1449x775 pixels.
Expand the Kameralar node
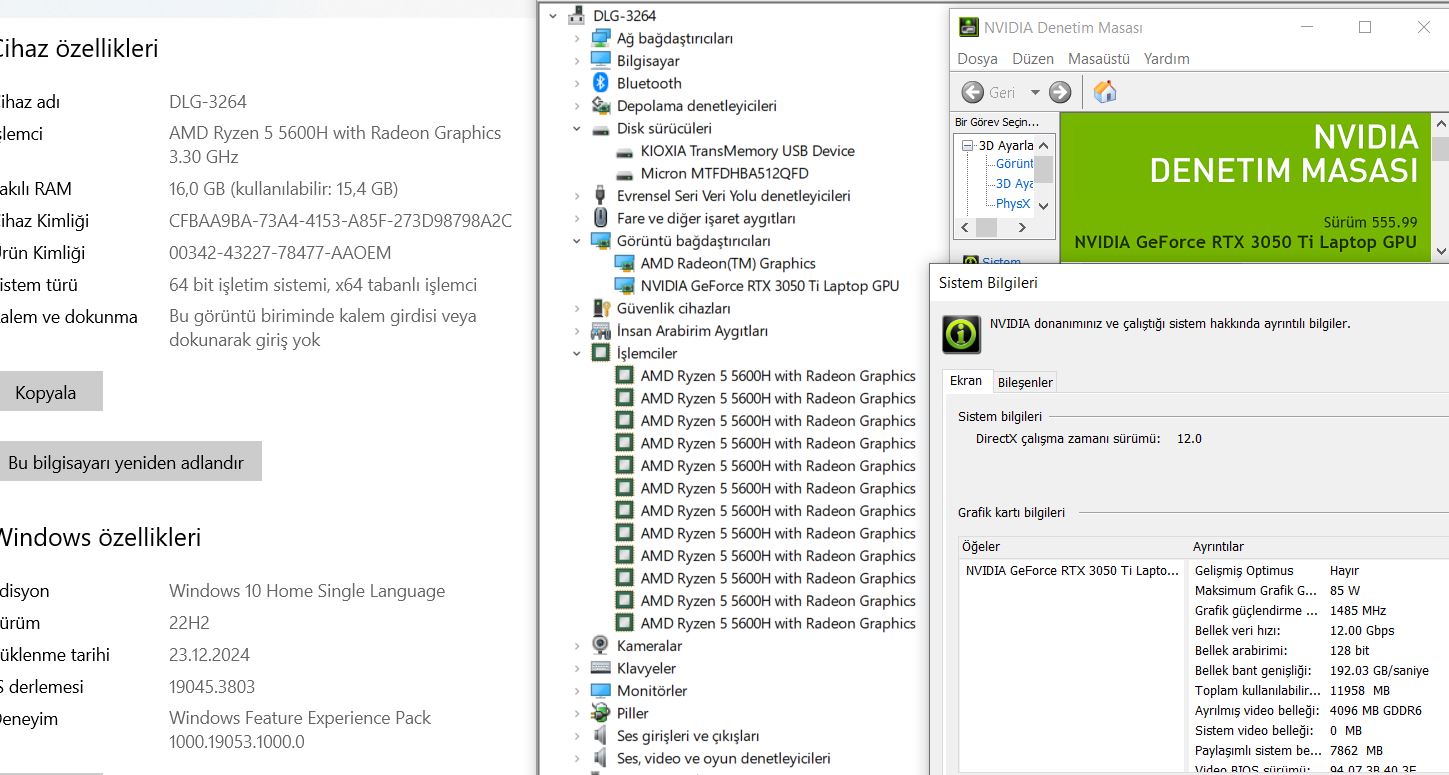[x=577, y=646]
